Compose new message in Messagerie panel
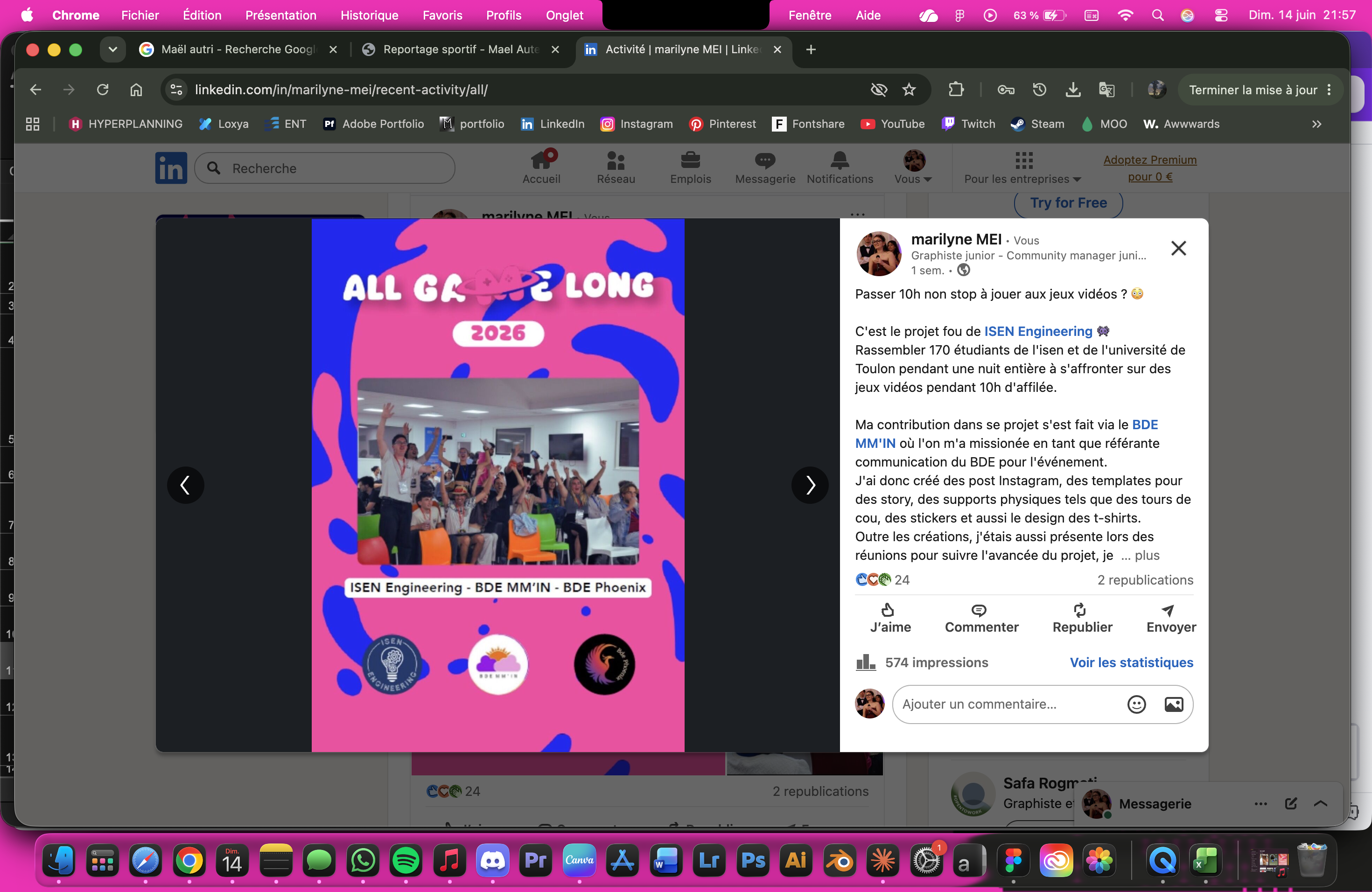 (x=1291, y=804)
